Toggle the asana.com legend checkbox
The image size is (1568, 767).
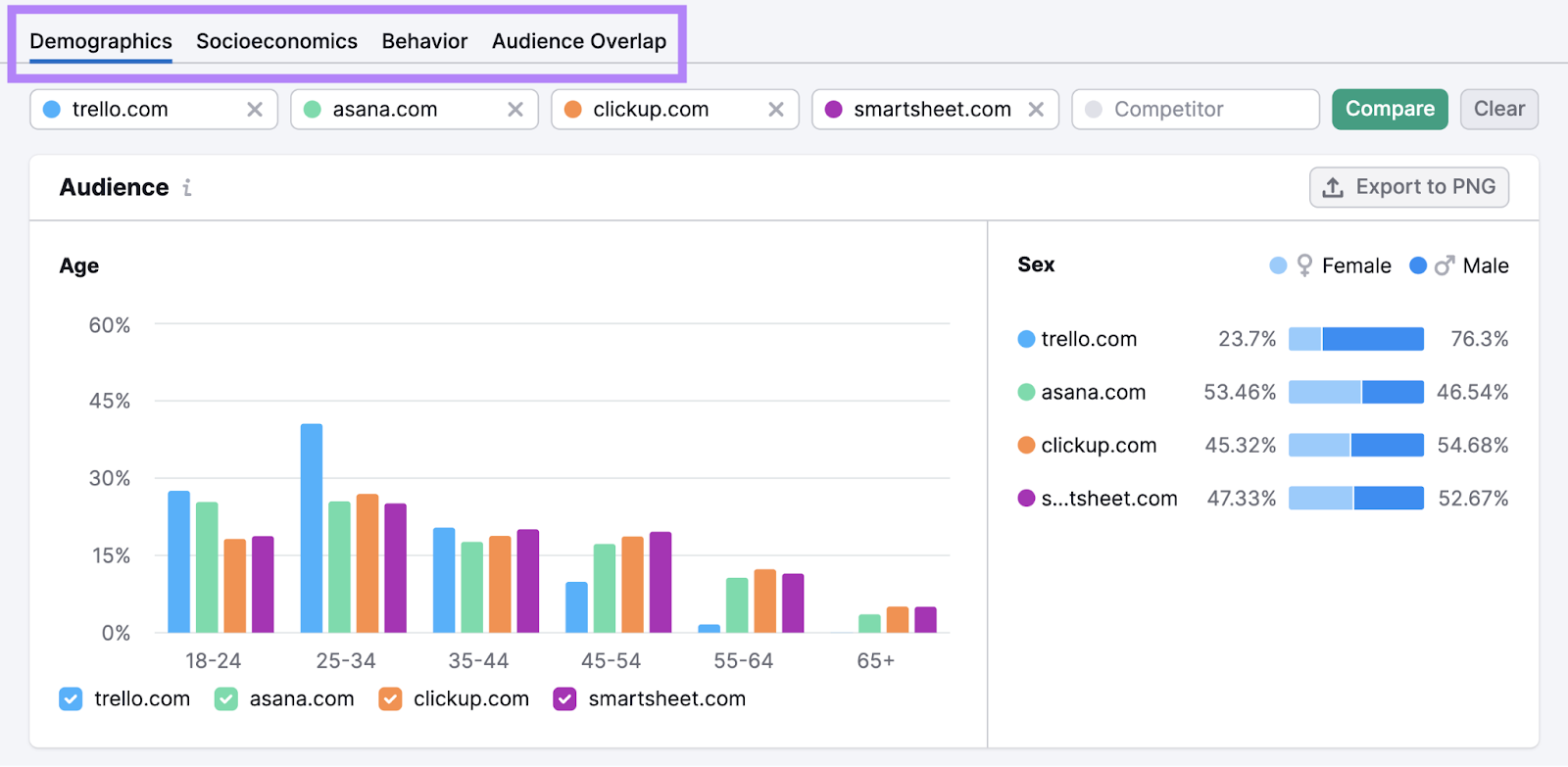pos(226,698)
